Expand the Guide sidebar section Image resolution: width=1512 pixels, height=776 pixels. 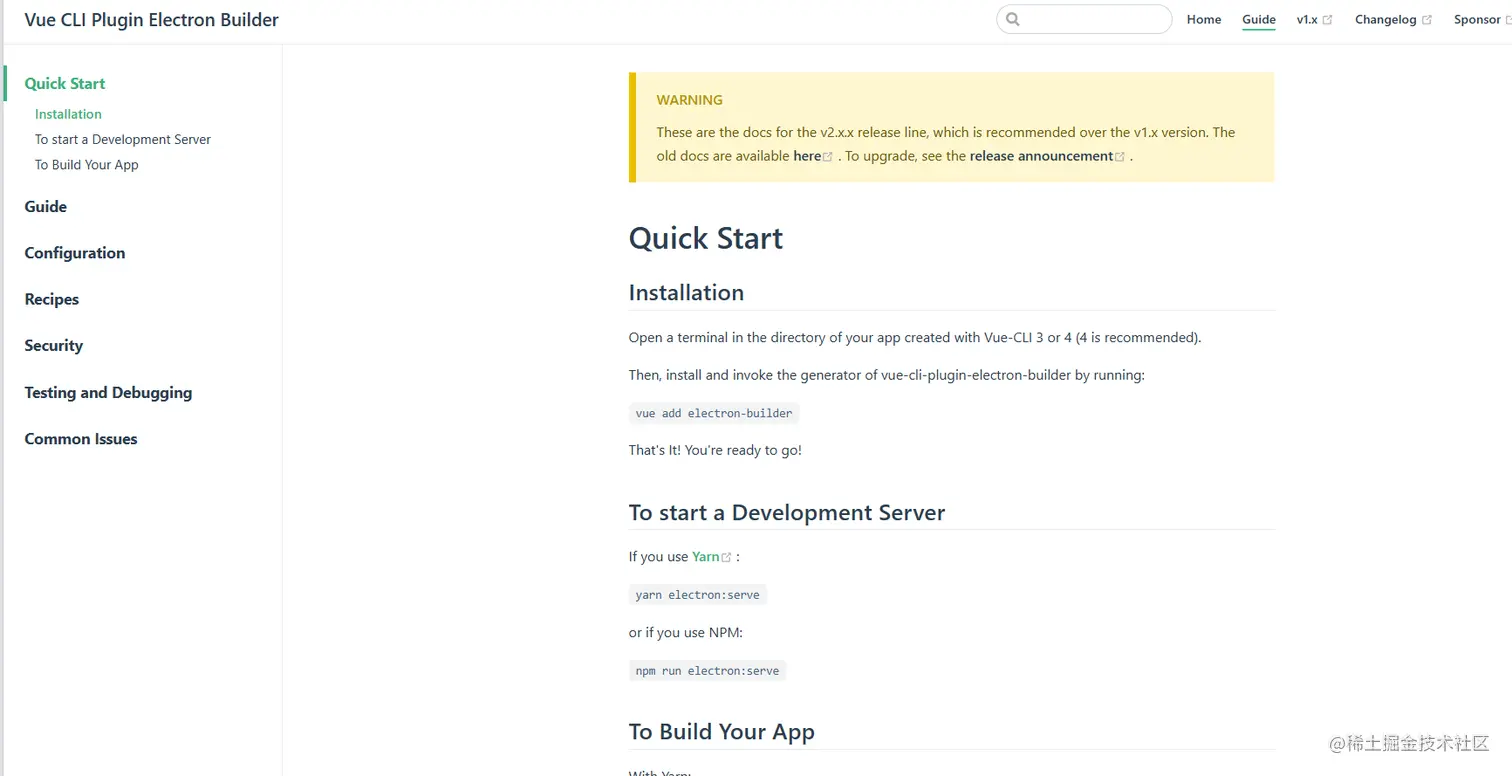tap(46, 207)
